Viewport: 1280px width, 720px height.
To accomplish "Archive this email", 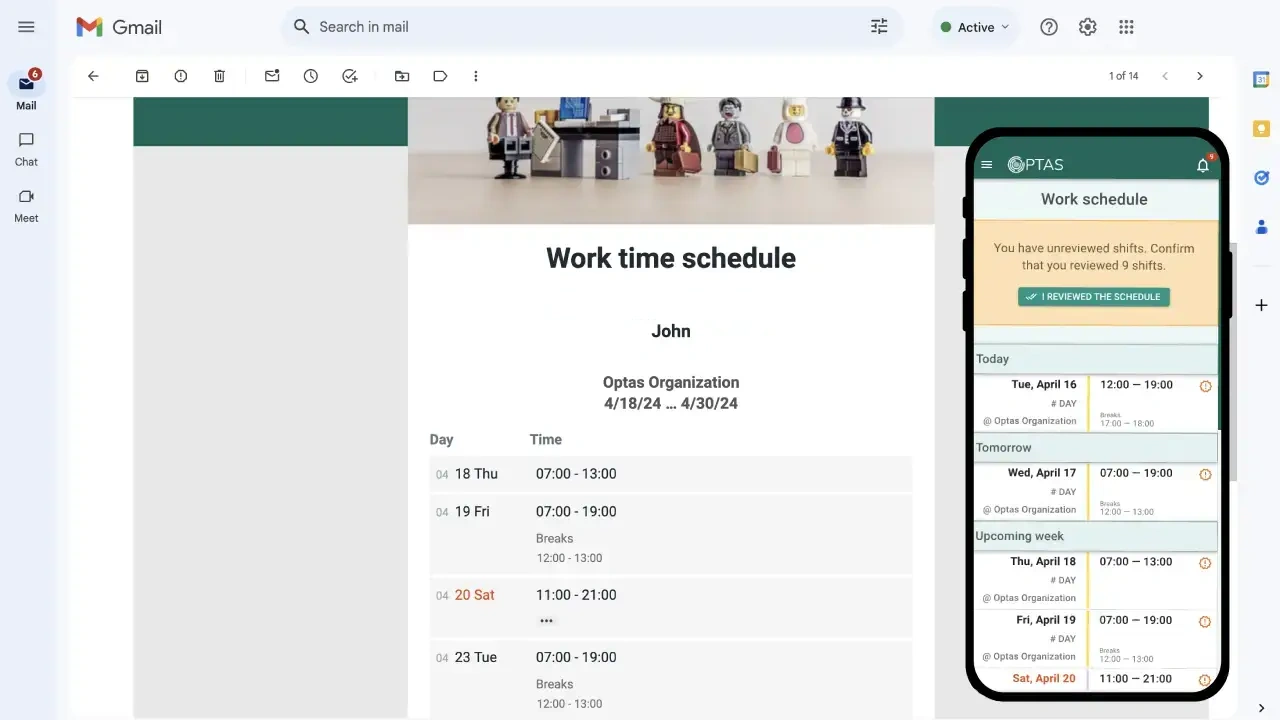I will pyautogui.click(x=142, y=76).
